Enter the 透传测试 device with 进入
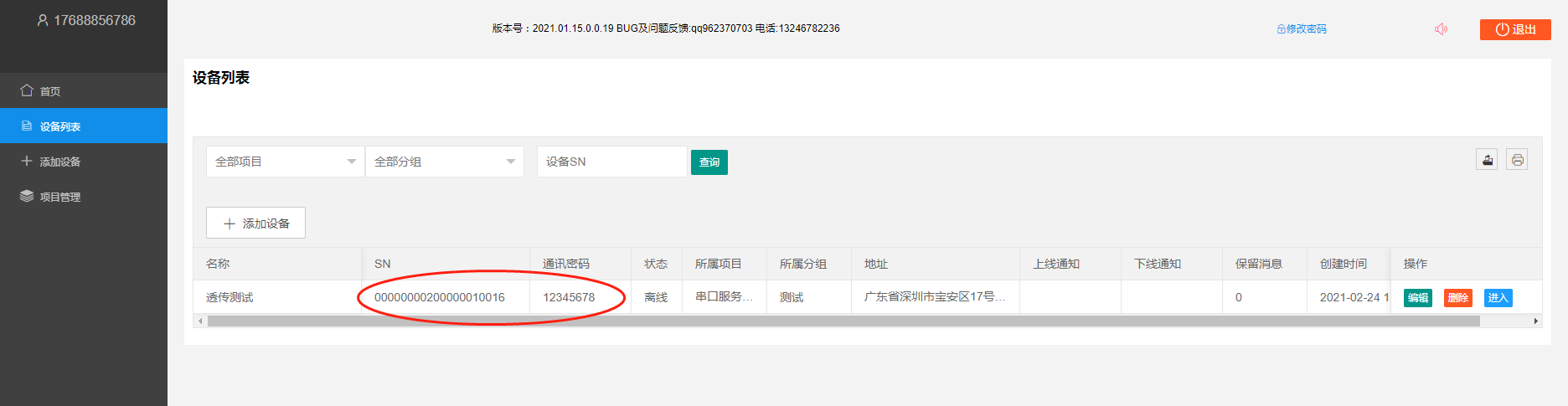Screen dimensions: 1568x406 point(1498,298)
